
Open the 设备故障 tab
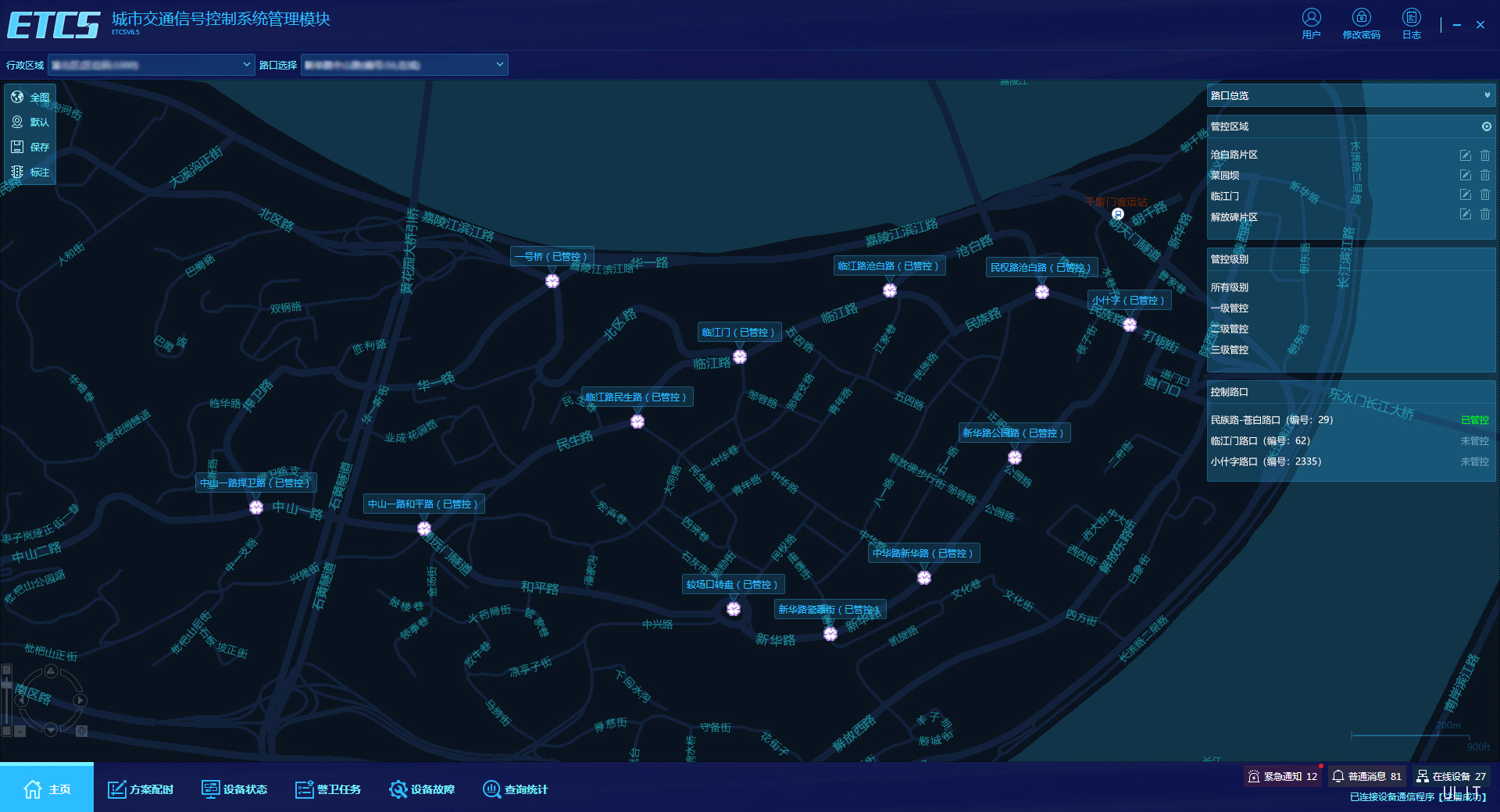[422, 789]
